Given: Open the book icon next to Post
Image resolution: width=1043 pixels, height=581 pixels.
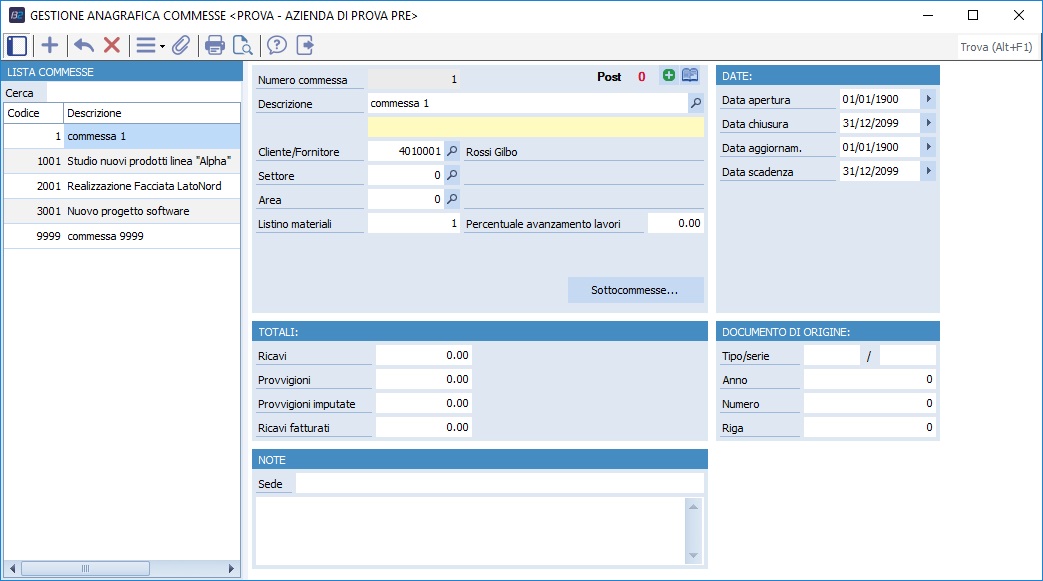Looking at the screenshot, I should click(690, 76).
